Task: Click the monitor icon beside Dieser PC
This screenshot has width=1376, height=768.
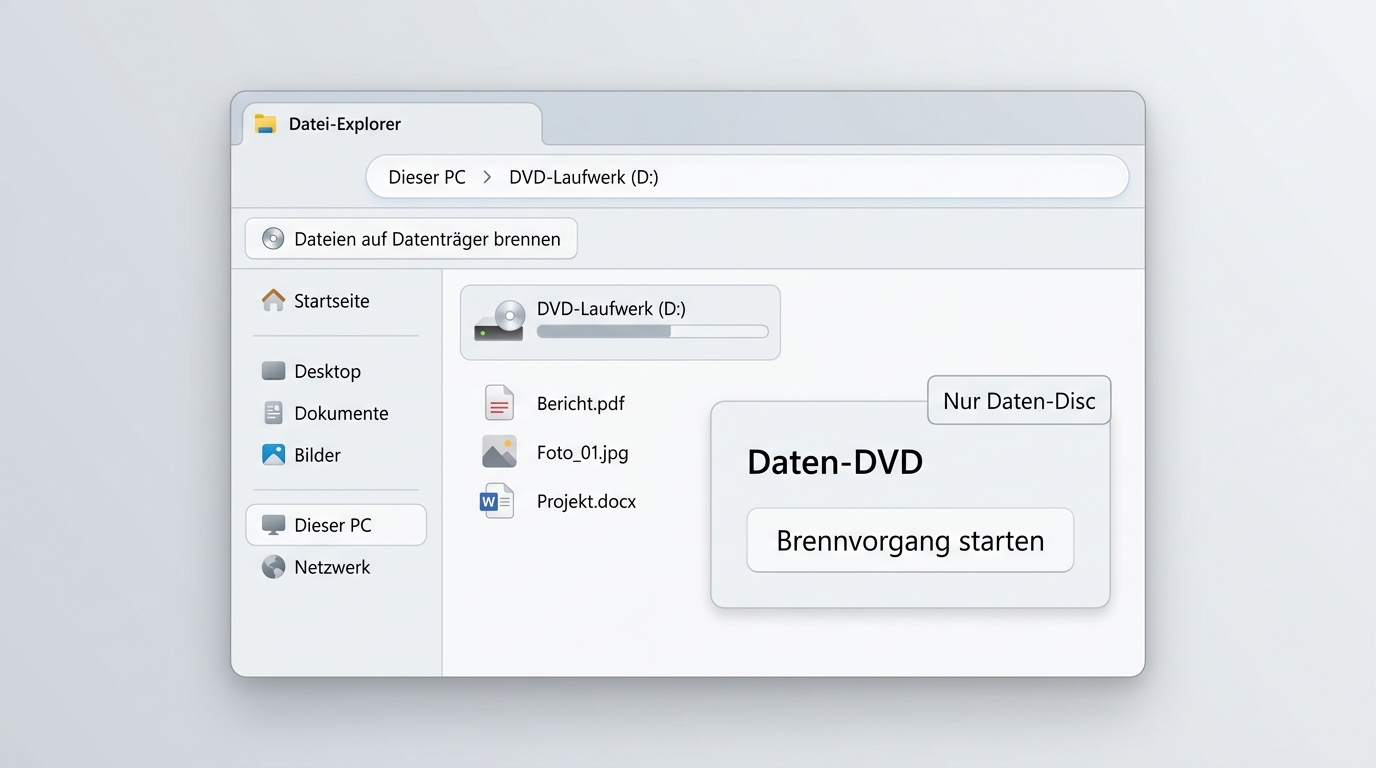Action: [x=273, y=525]
